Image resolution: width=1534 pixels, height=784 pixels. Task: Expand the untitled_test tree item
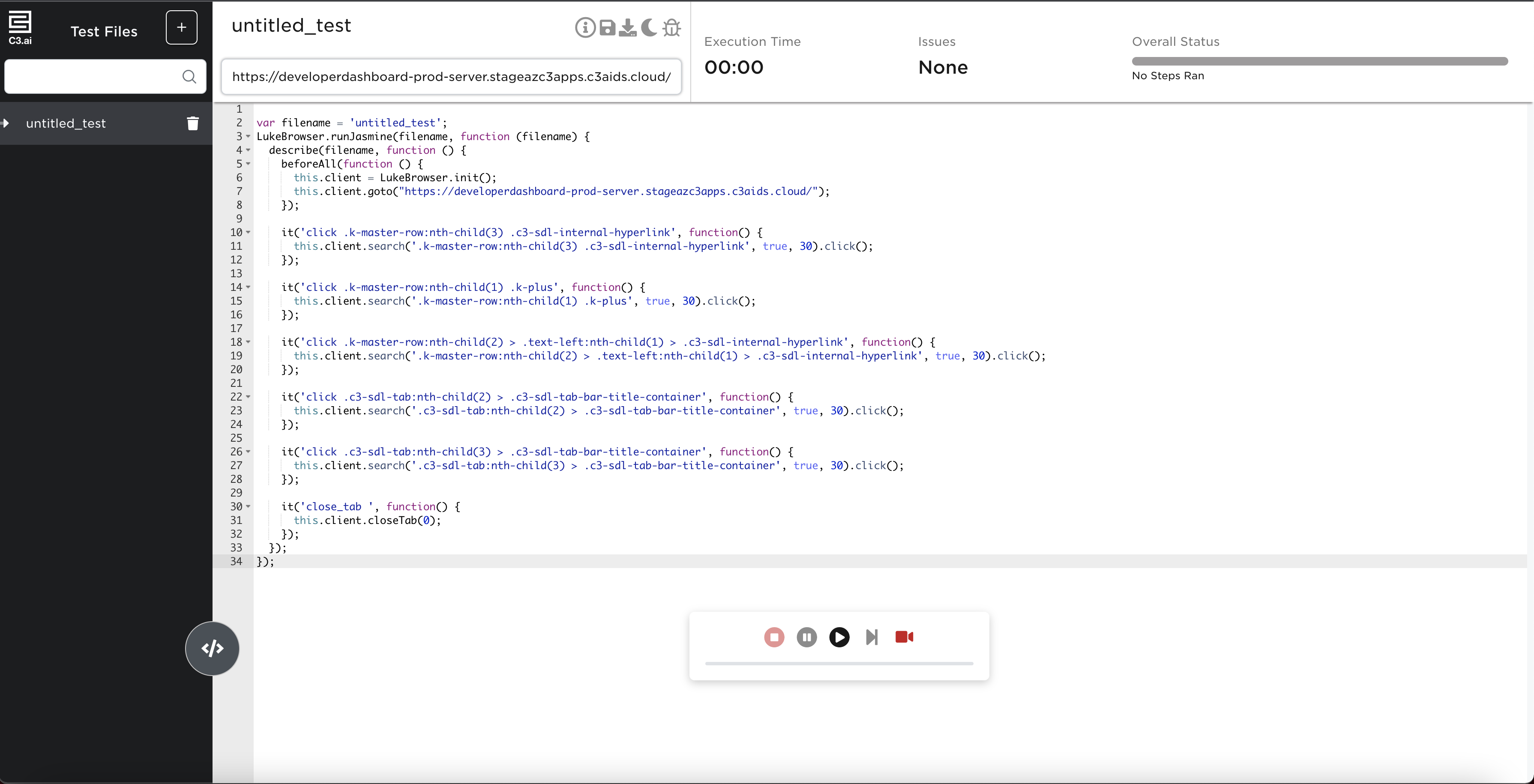pos(6,123)
